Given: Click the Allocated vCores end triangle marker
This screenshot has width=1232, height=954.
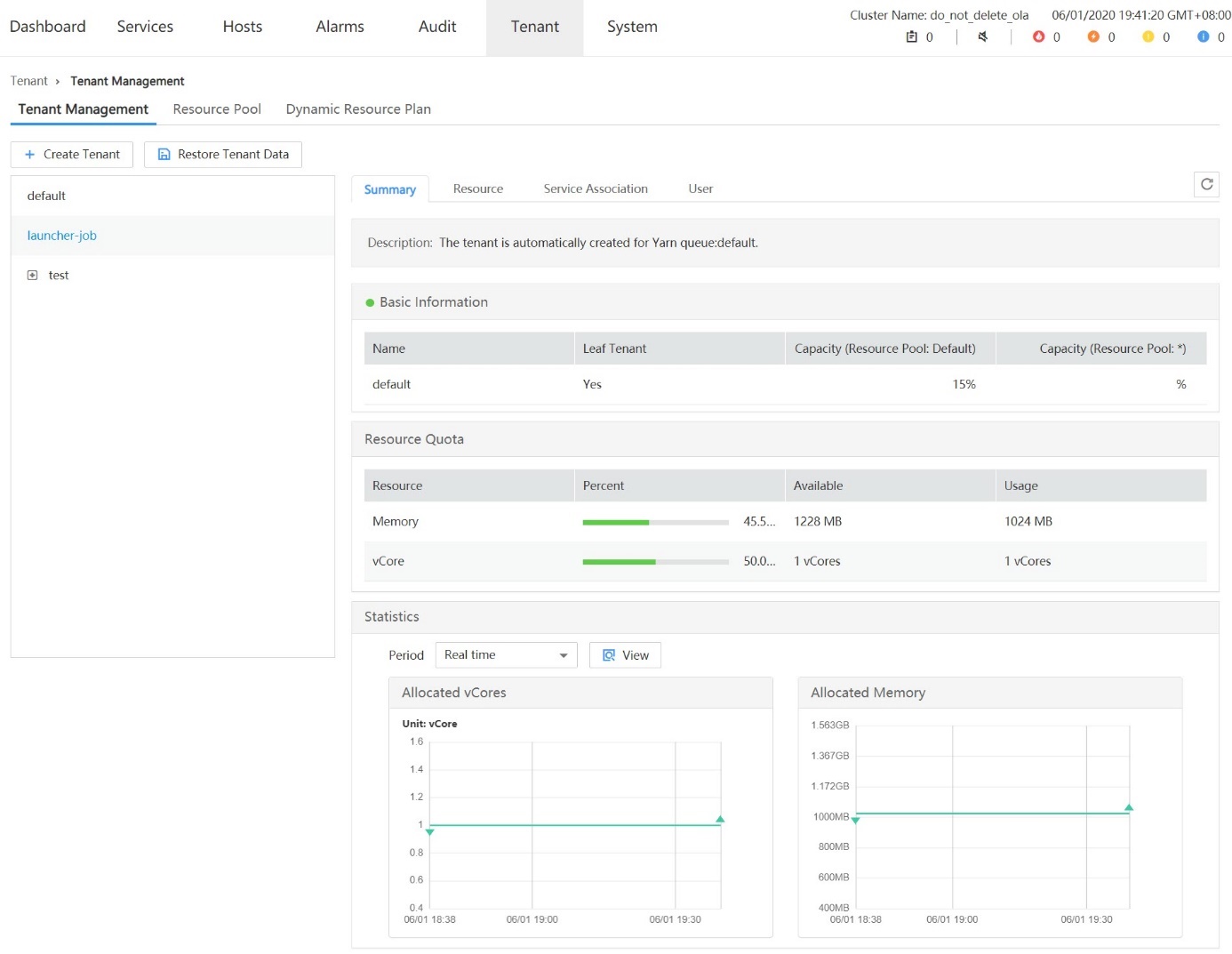Looking at the screenshot, I should [x=720, y=819].
